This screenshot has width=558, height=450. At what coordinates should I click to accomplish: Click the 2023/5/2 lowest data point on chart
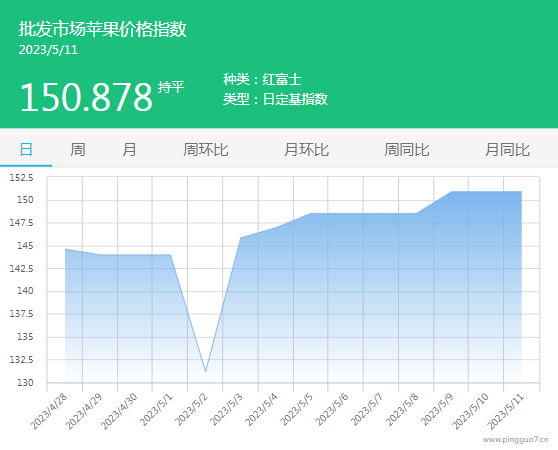pyautogui.click(x=206, y=372)
